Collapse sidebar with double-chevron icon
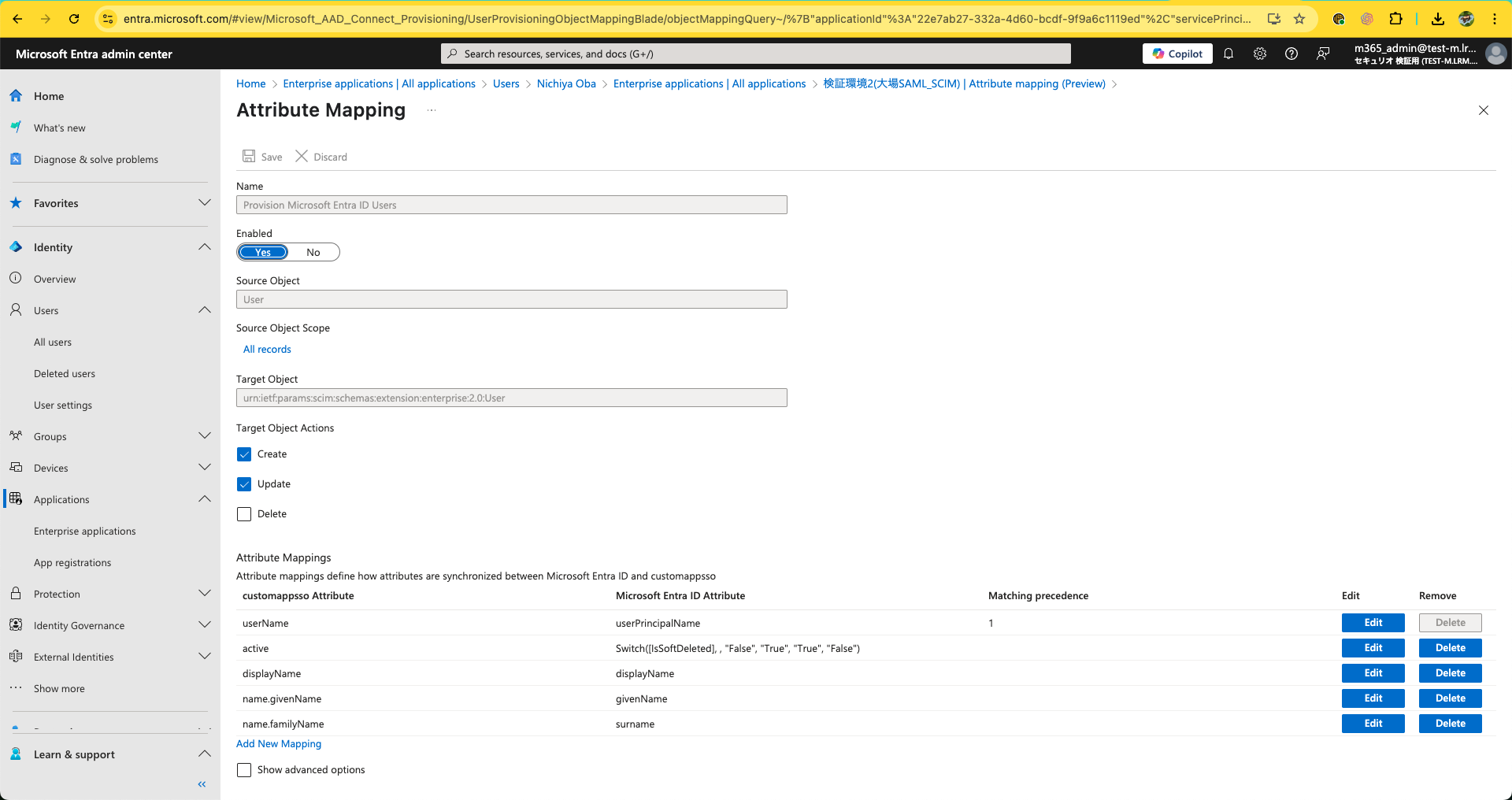This screenshot has height=800, width=1512. coord(202,784)
